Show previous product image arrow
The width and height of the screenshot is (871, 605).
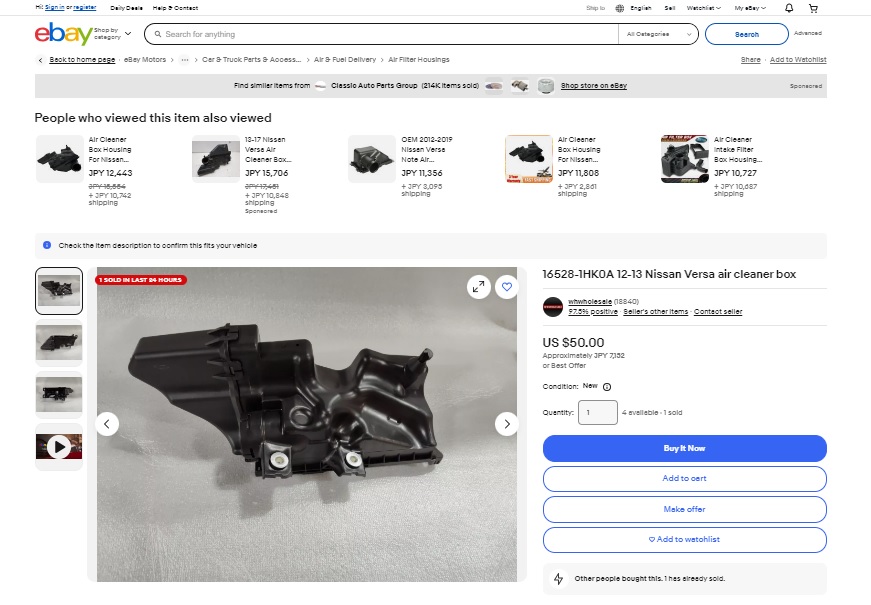pos(107,424)
